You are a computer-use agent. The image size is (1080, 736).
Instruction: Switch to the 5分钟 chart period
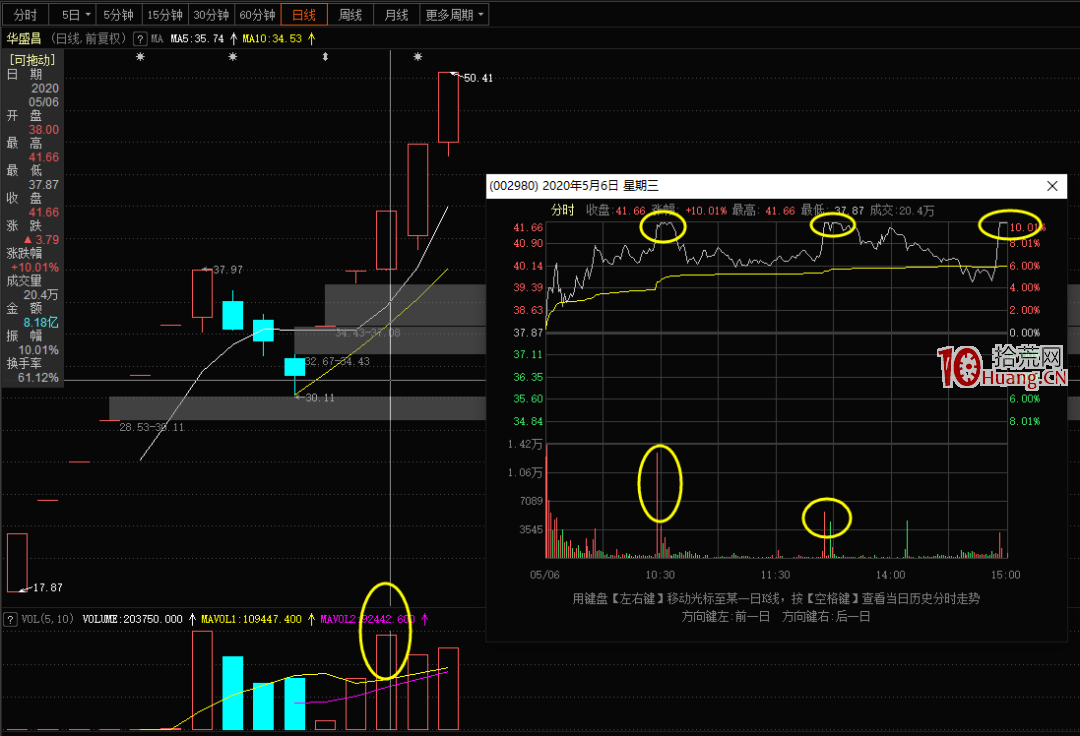coord(118,14)
